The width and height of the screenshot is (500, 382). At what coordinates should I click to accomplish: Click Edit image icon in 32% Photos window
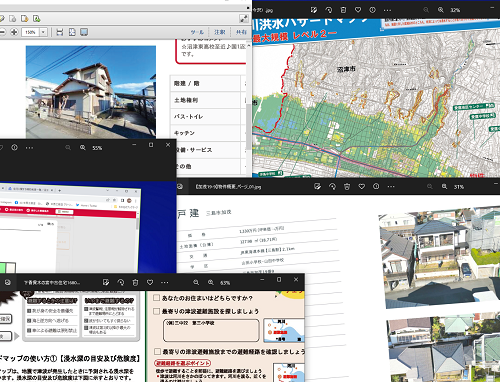click(x=314, y=10)
